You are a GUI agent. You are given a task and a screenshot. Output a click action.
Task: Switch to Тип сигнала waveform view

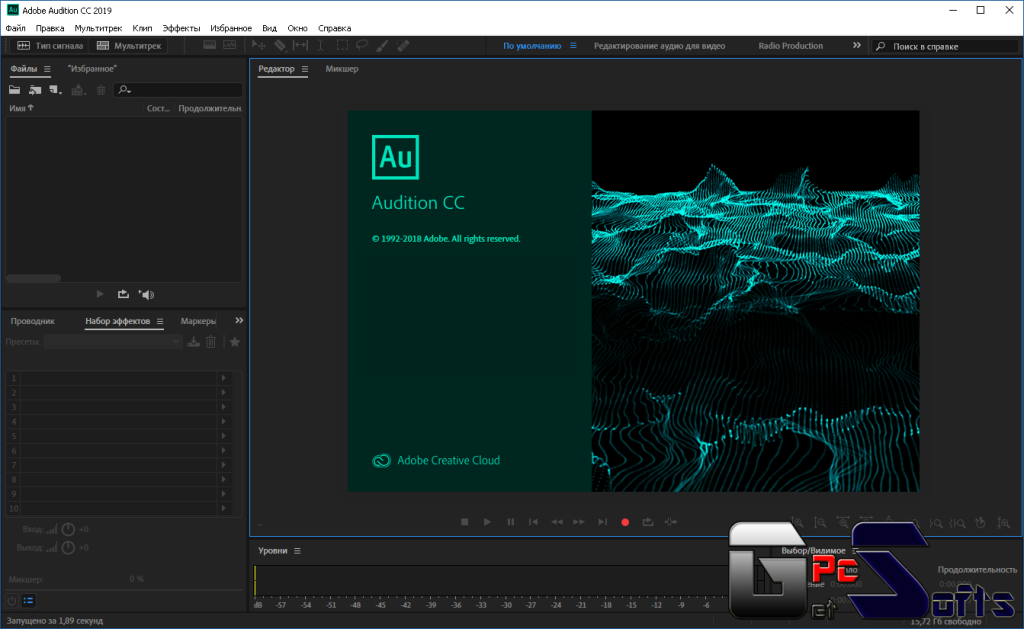tap(50, 46)
